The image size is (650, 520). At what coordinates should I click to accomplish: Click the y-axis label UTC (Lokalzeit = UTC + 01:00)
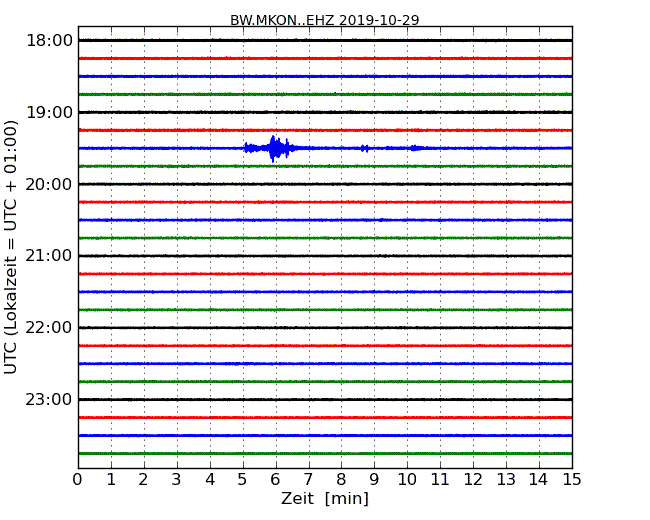(11, 247)
